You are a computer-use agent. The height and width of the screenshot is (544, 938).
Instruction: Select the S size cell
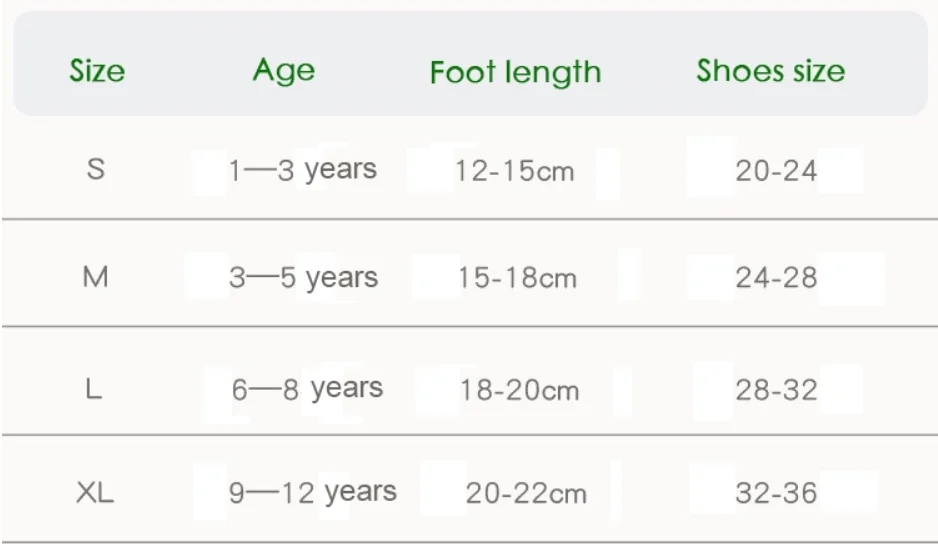click(95, 169)
